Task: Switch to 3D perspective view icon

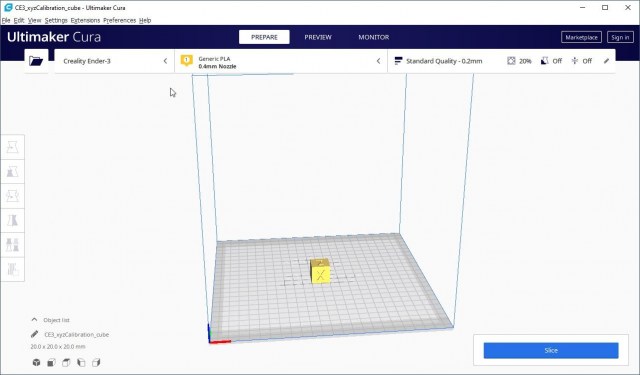Action: pos(36,362)
